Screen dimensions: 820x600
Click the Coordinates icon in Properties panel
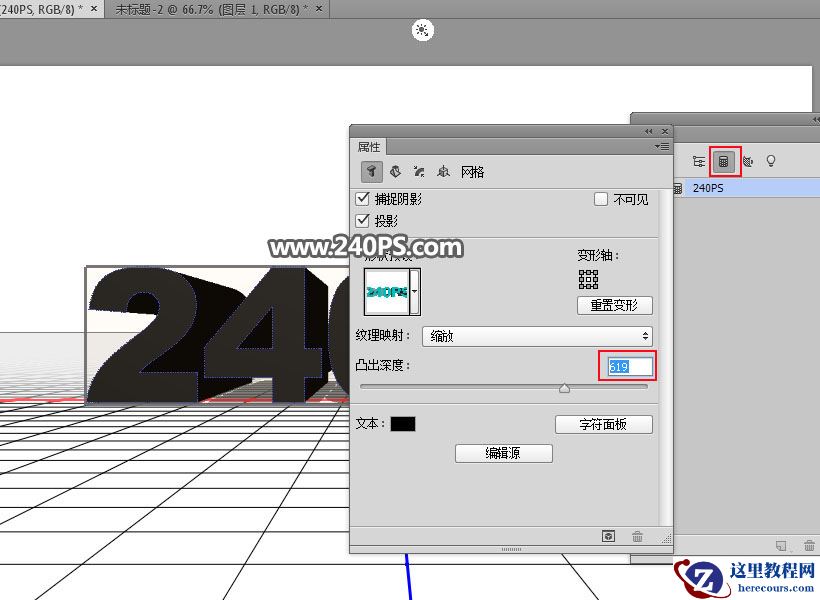coord(444,171)
